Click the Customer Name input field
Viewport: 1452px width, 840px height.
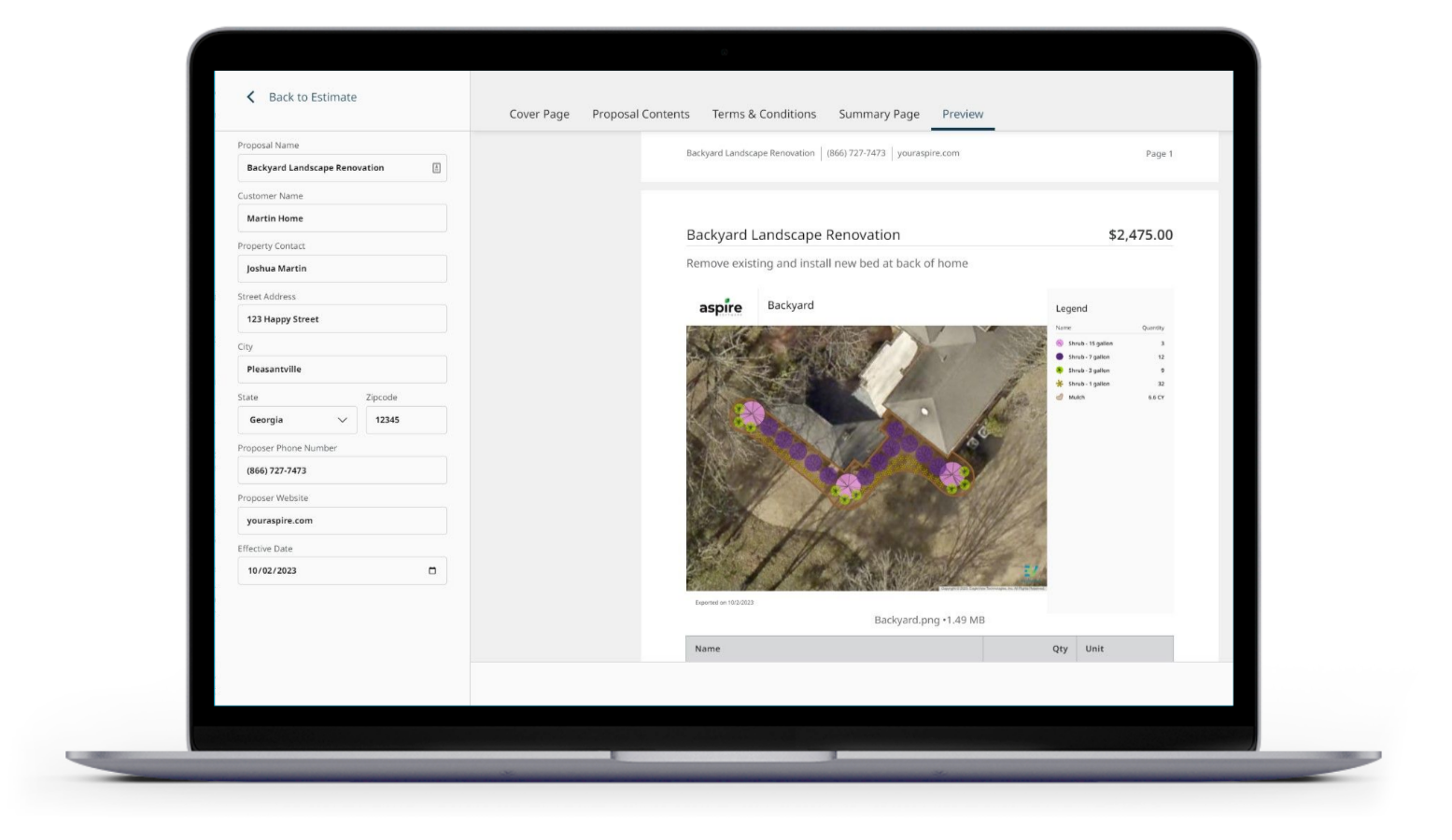[x=342, y=218]
